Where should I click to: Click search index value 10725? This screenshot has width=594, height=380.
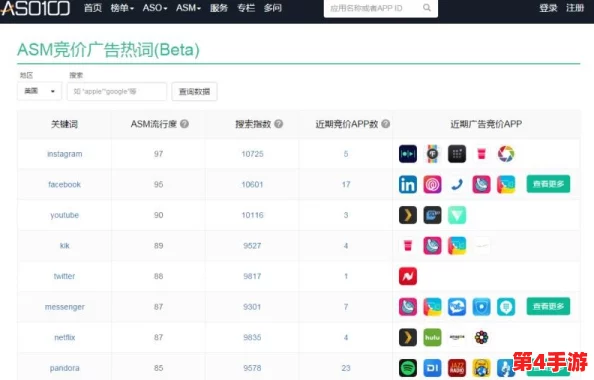coord(252,154)
